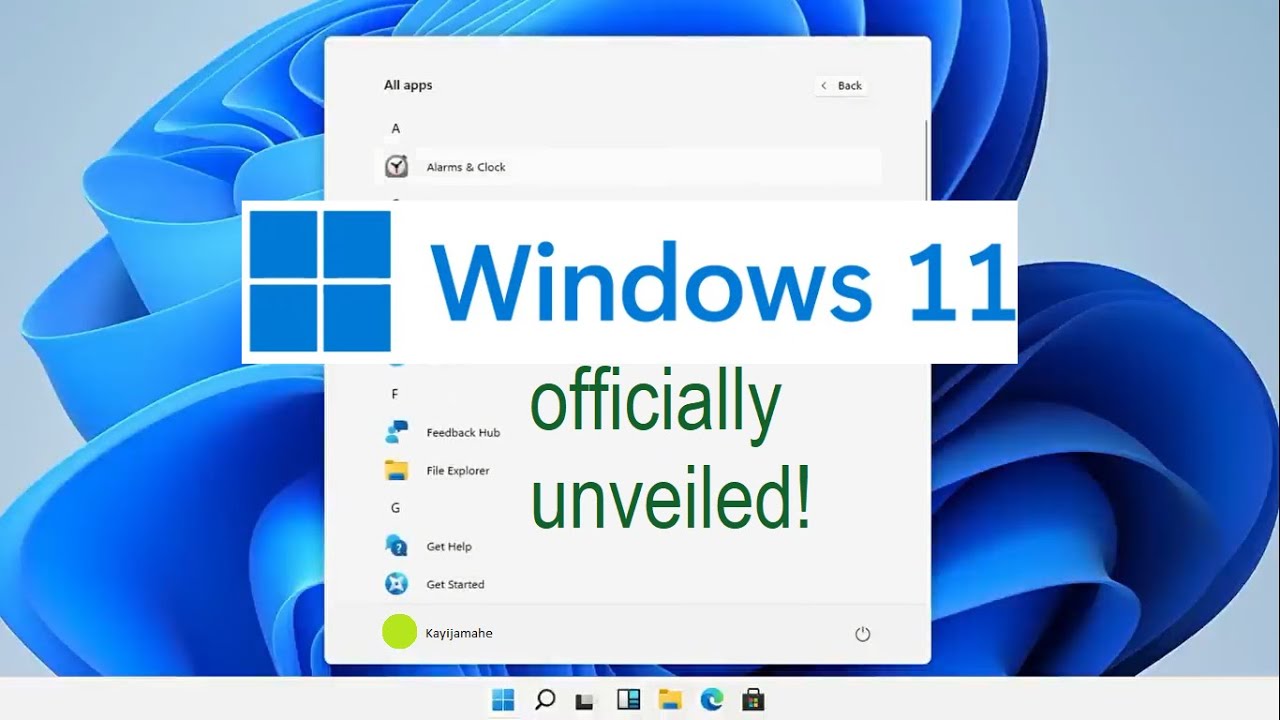
Task: Select the Feedback Hub label
Action: 463,433
